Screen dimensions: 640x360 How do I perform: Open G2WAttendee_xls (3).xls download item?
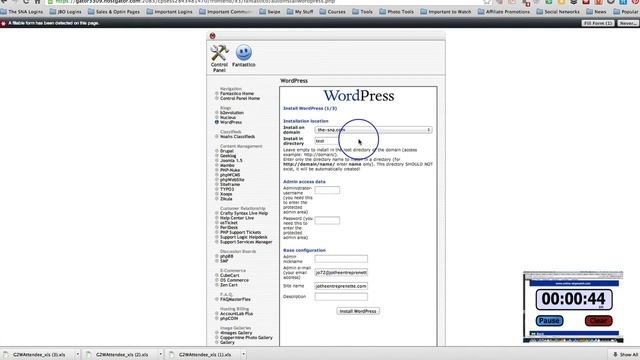38,355
